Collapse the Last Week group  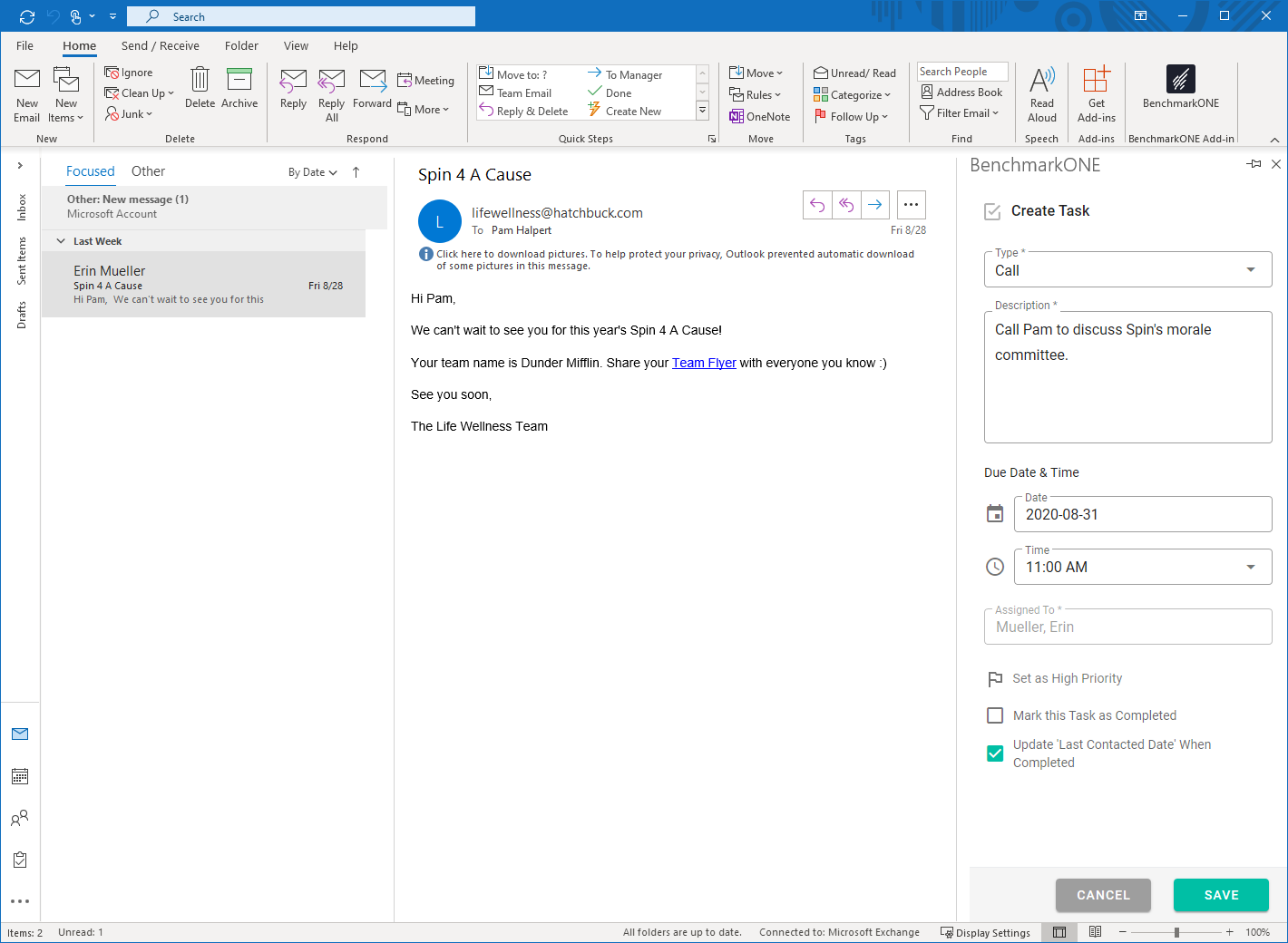(x=61, y=241)
